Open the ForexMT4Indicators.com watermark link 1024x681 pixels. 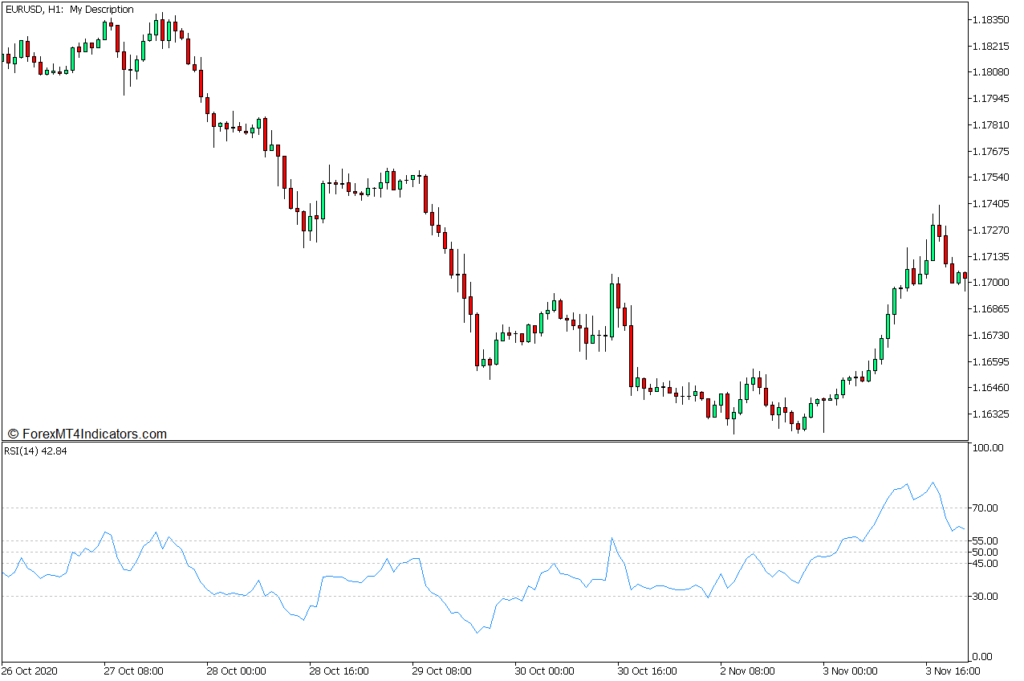87,434
